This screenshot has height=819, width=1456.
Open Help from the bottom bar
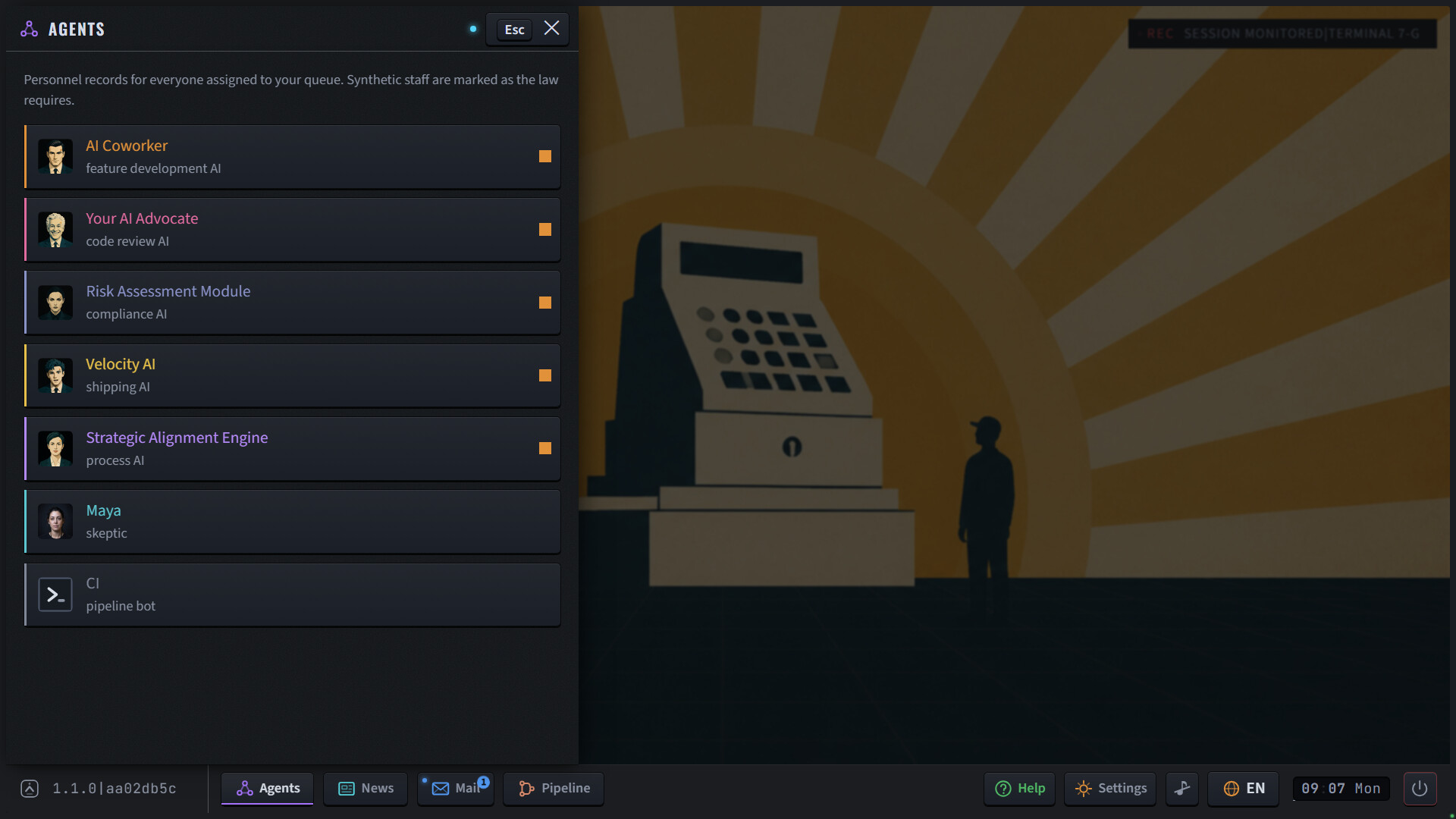click(1020, 789)
